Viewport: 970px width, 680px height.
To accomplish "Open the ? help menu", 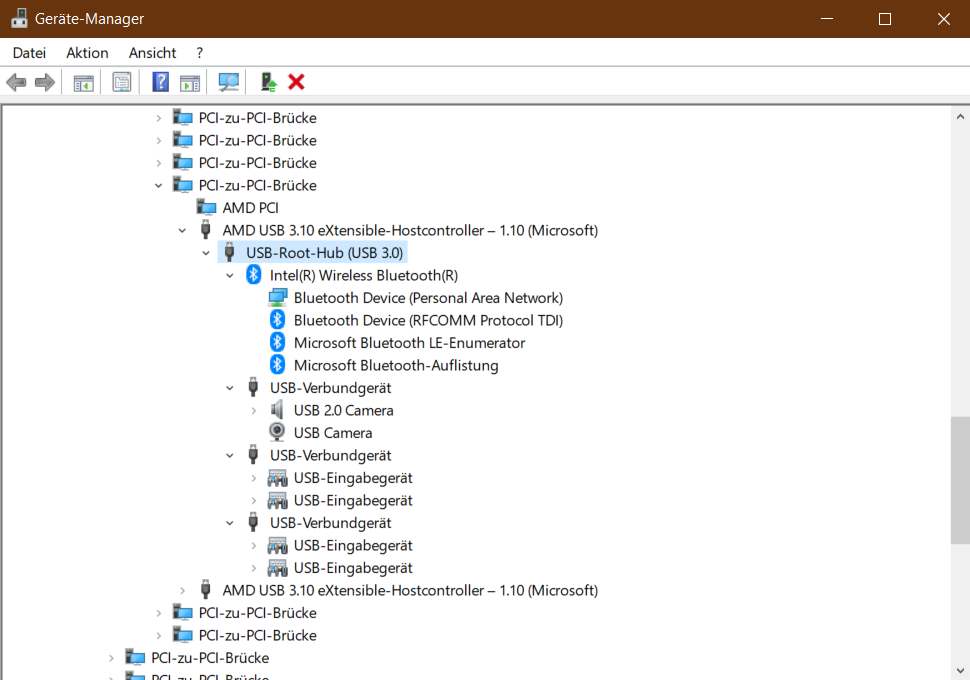I will pos(199,53).
